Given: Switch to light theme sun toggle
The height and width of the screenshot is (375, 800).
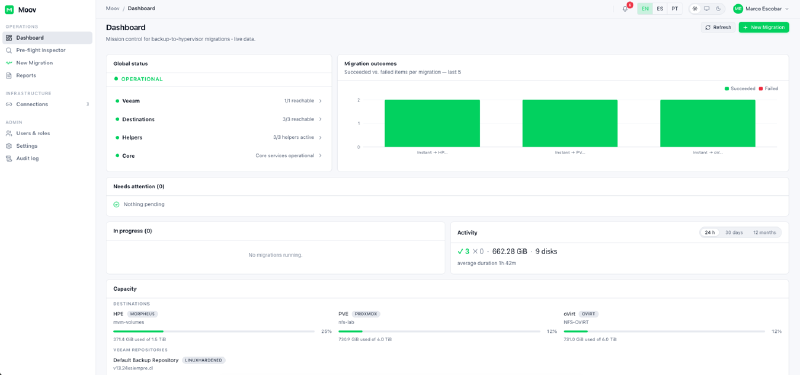Looking at the screenshot, I should (x=695, y=9).
